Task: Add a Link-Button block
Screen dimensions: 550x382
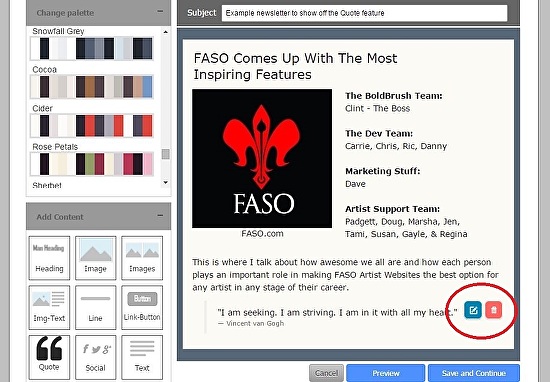Action: (142, 307)
